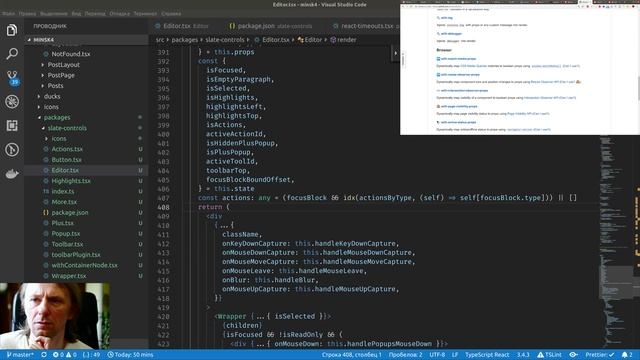Click line number 408 in the gutter

pyautogui.click(x=163, y=207)
